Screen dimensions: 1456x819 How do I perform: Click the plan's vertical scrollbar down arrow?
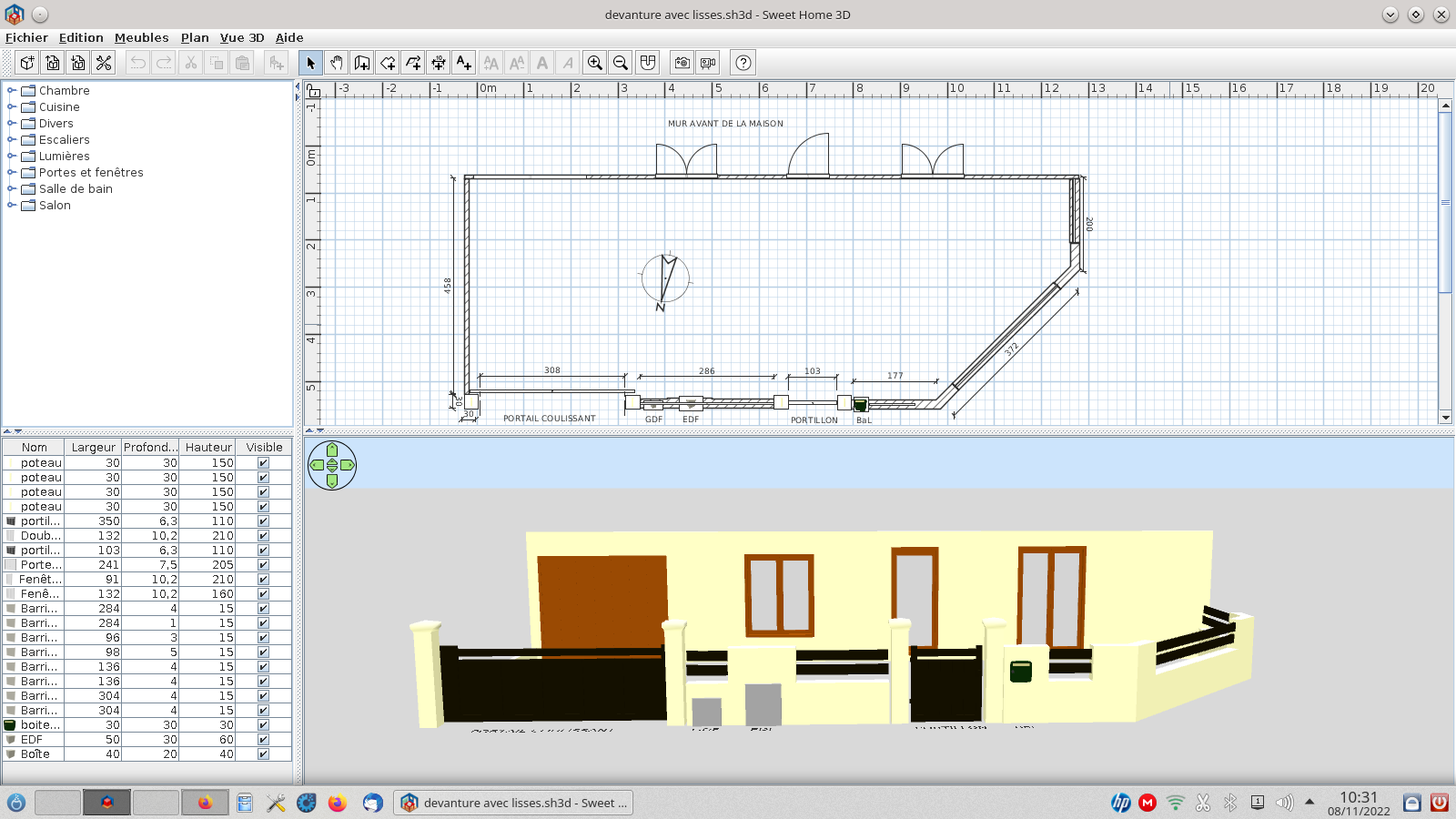click(x=1445, y=418)
